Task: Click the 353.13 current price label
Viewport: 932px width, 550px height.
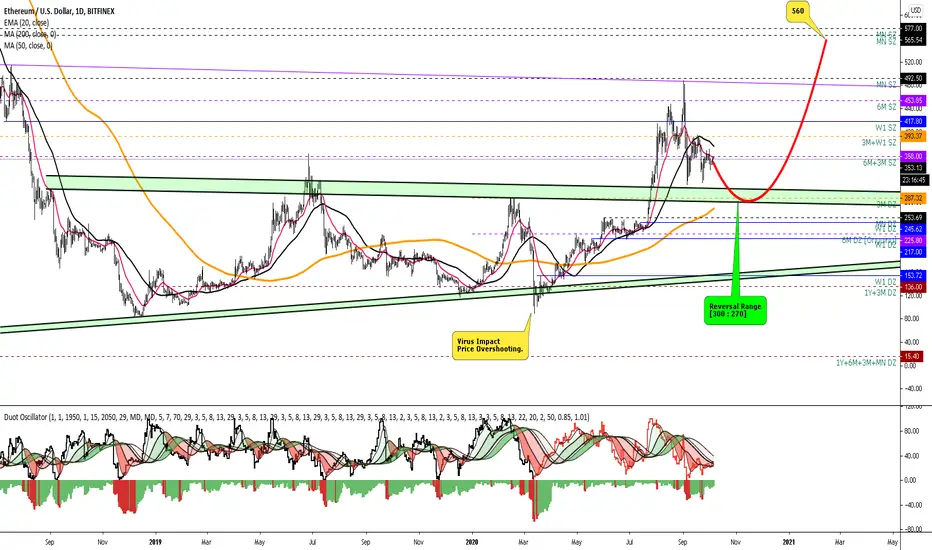Action: 912,168
